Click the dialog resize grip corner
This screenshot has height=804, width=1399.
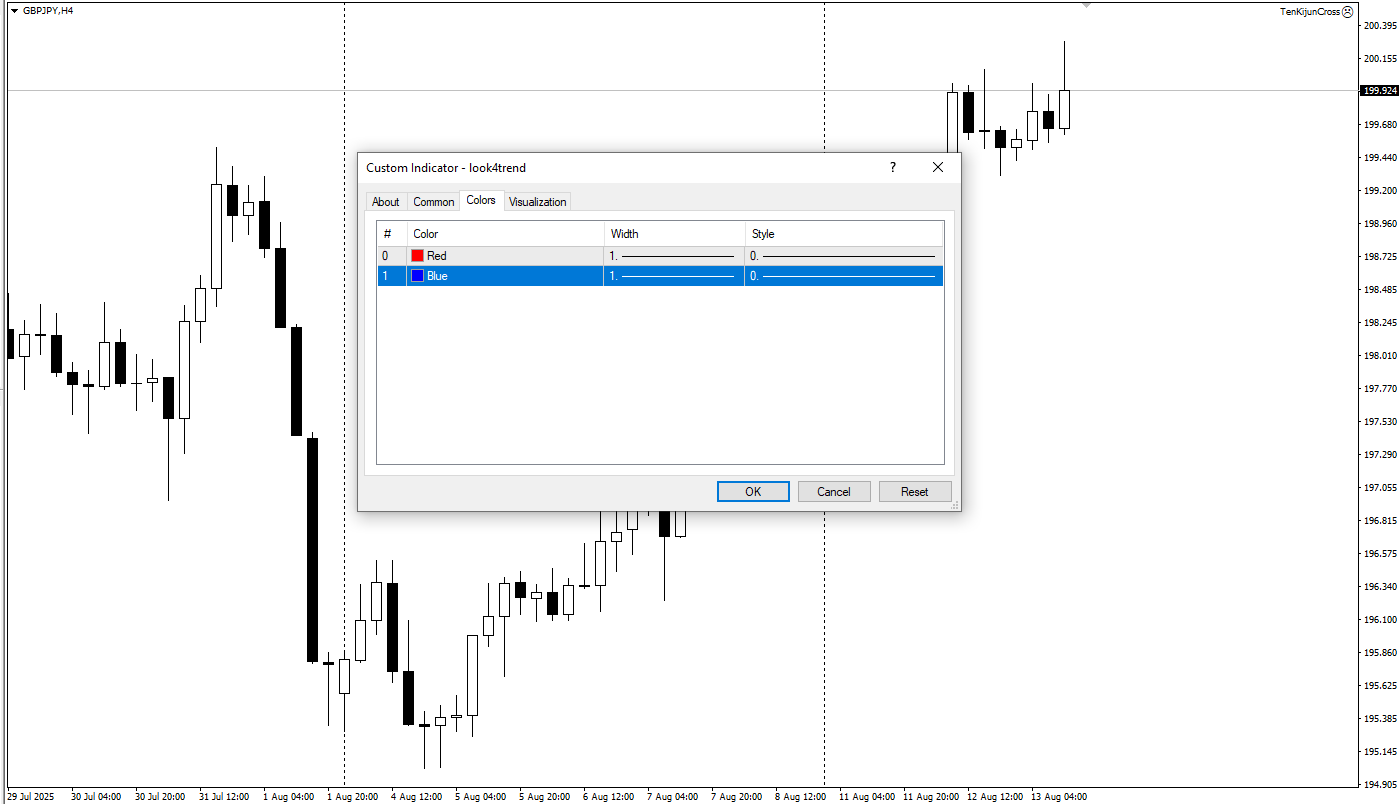955,505
